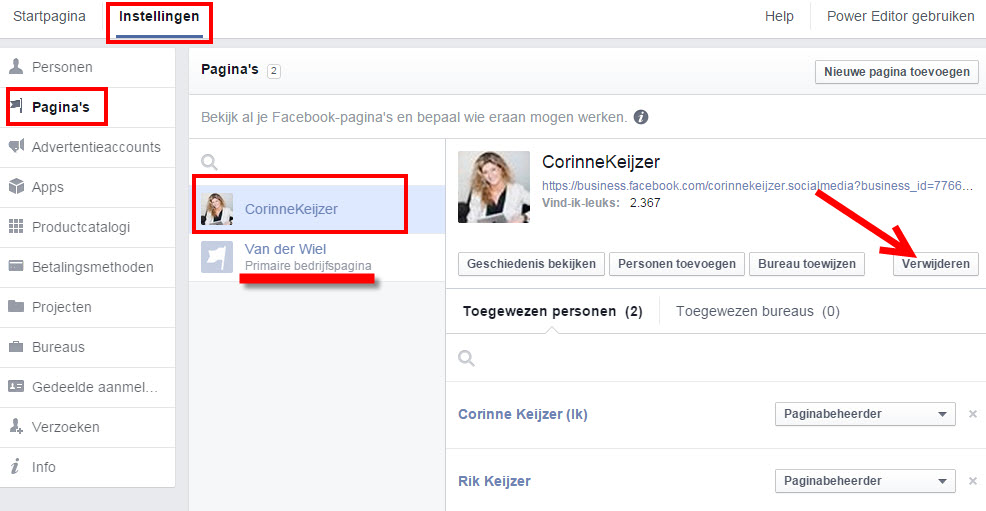Remove Rik Keijzer with the x button
986x511 pixels.
coord(972,481)
